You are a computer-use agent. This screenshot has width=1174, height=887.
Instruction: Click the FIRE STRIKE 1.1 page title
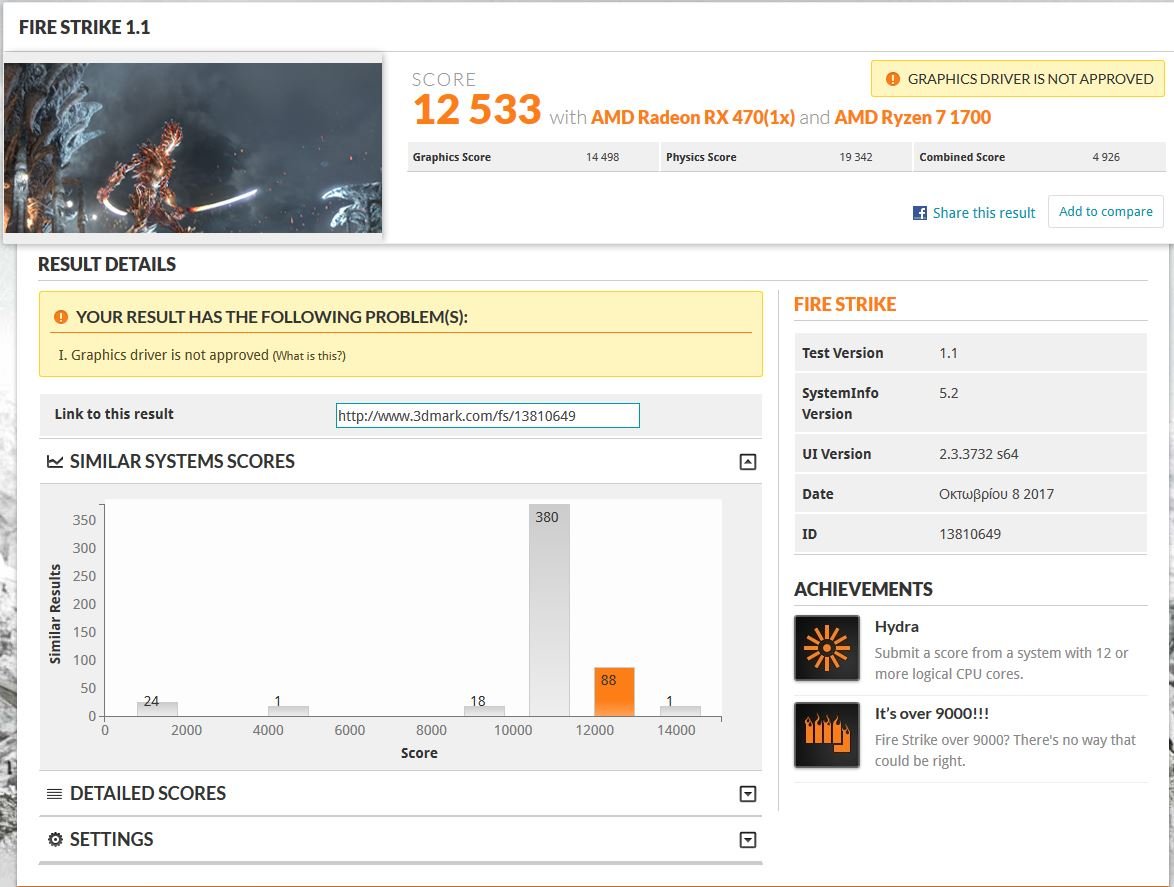click(x=85, y=28)
